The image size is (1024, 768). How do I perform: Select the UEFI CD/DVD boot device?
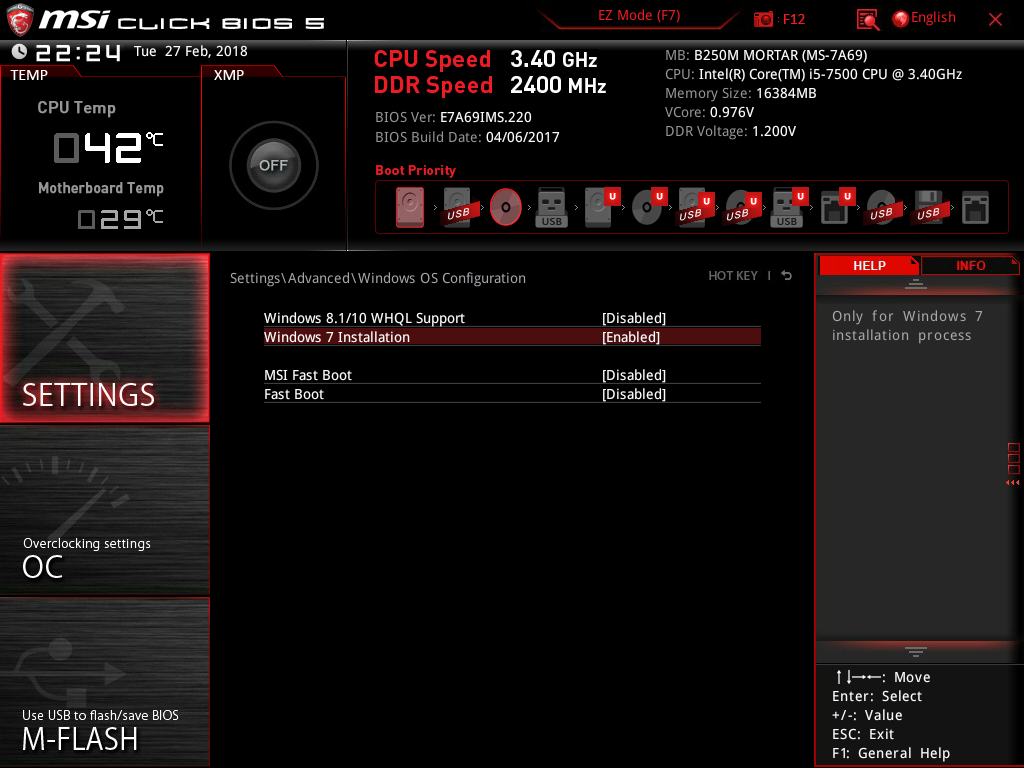(x=648, y=208)
